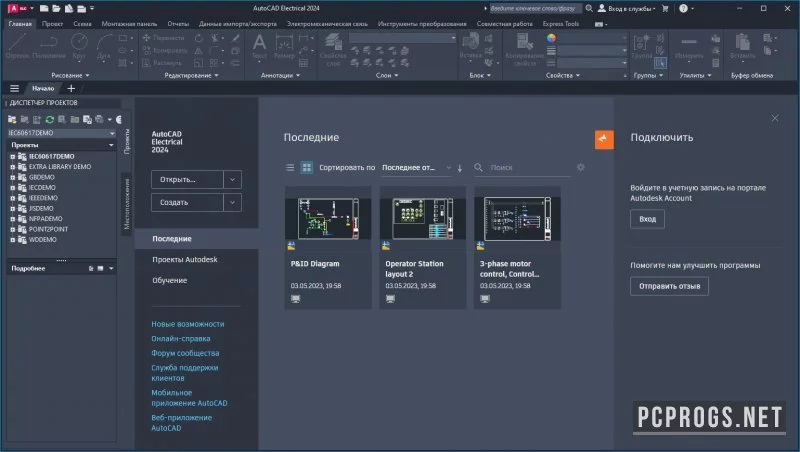Open the Новые возможности link
This screenshot has height=452, width=800.
[188, 324]
